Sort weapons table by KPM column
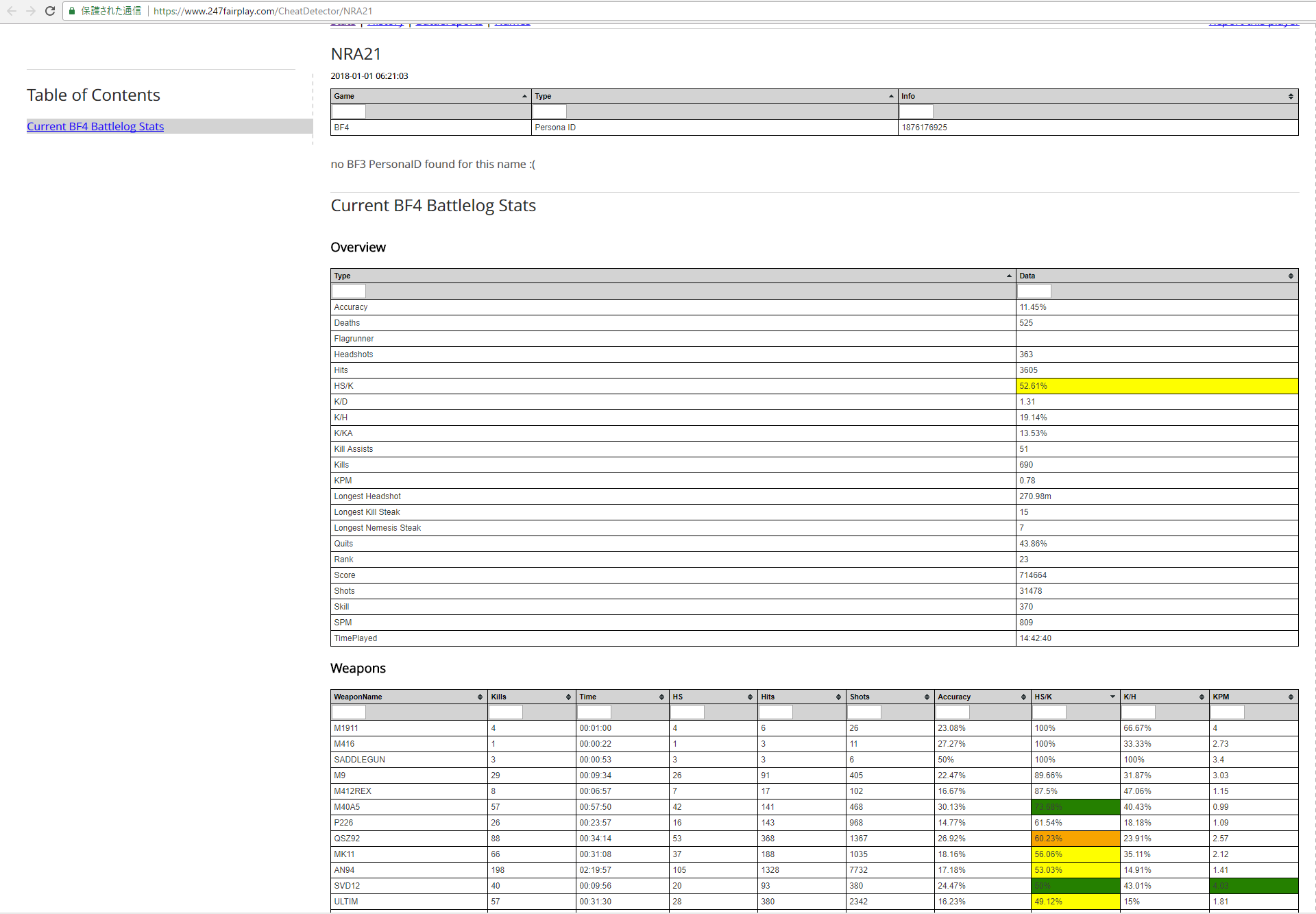The height and width of the screenshot is (914, 1316). click(1253, 697)
